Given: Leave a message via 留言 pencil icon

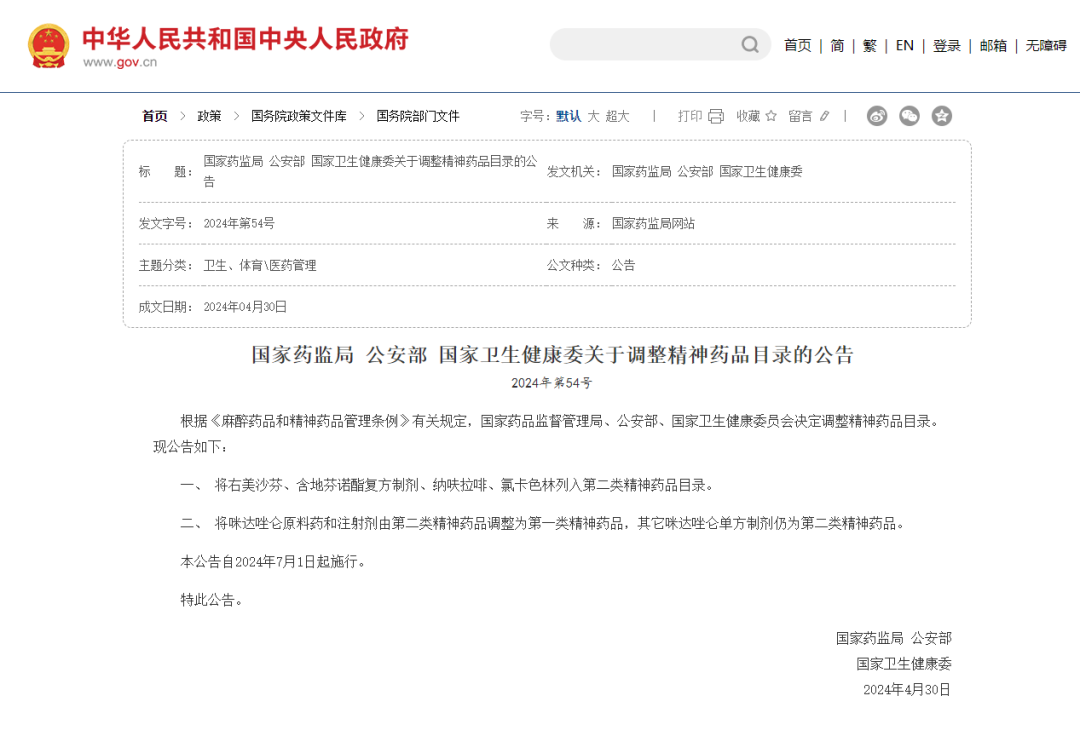Looking at the screenshot, I should (824, 116).
